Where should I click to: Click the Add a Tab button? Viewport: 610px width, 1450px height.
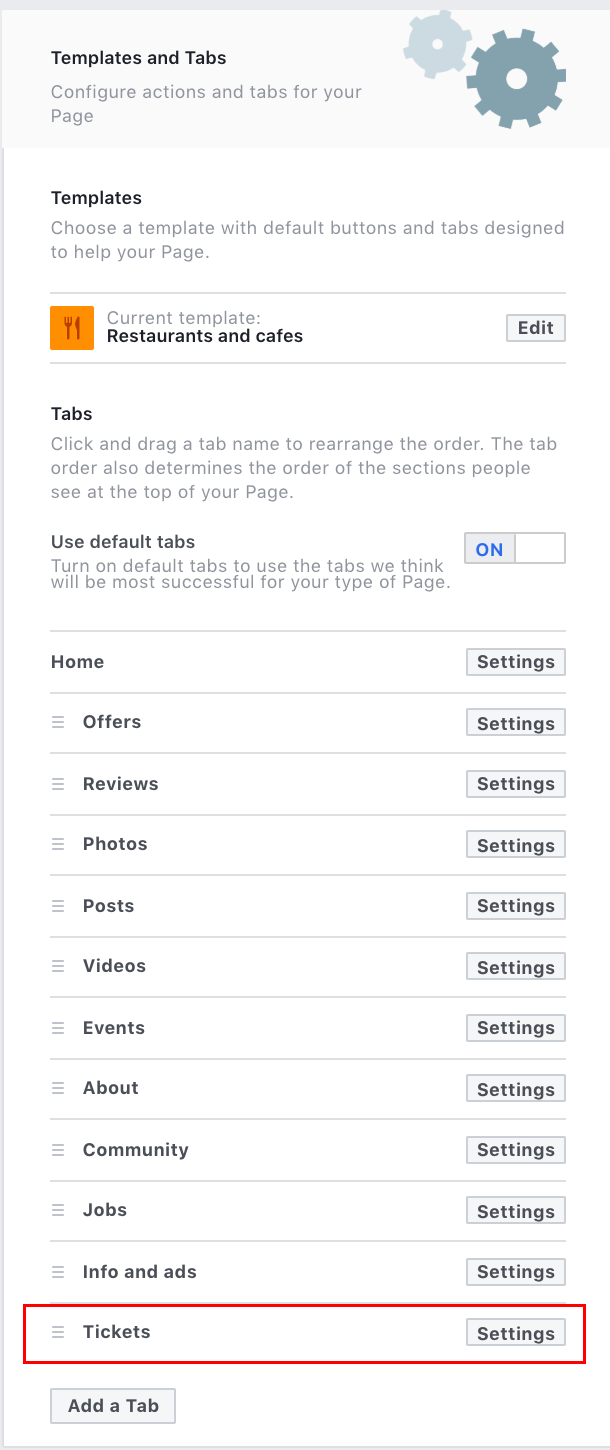pyautogui.click(x=113, y=1406)
